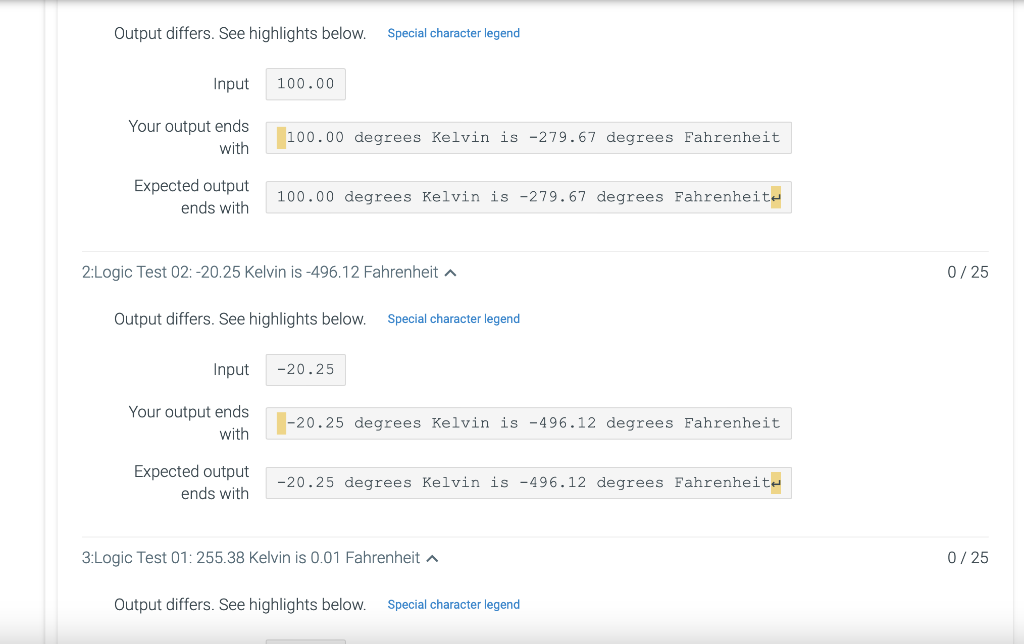
Task: Select the 100.00 input box
Action: click(x=306, y=84)
